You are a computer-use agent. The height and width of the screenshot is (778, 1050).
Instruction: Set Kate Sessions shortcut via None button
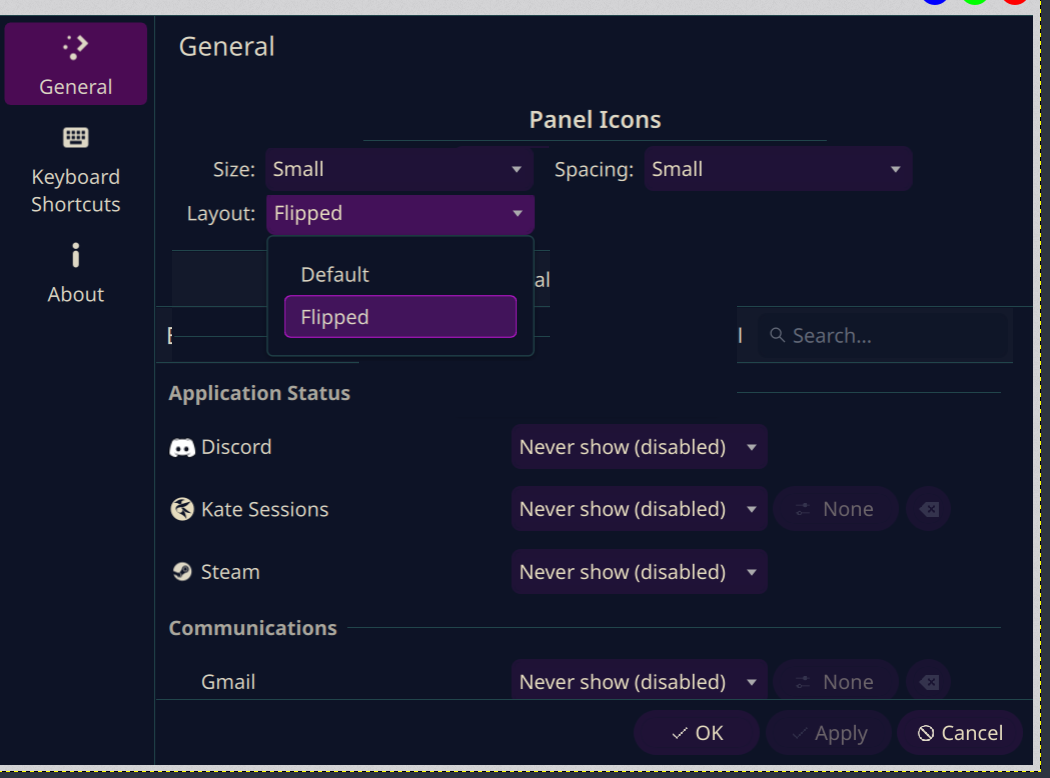coord(835,509)
